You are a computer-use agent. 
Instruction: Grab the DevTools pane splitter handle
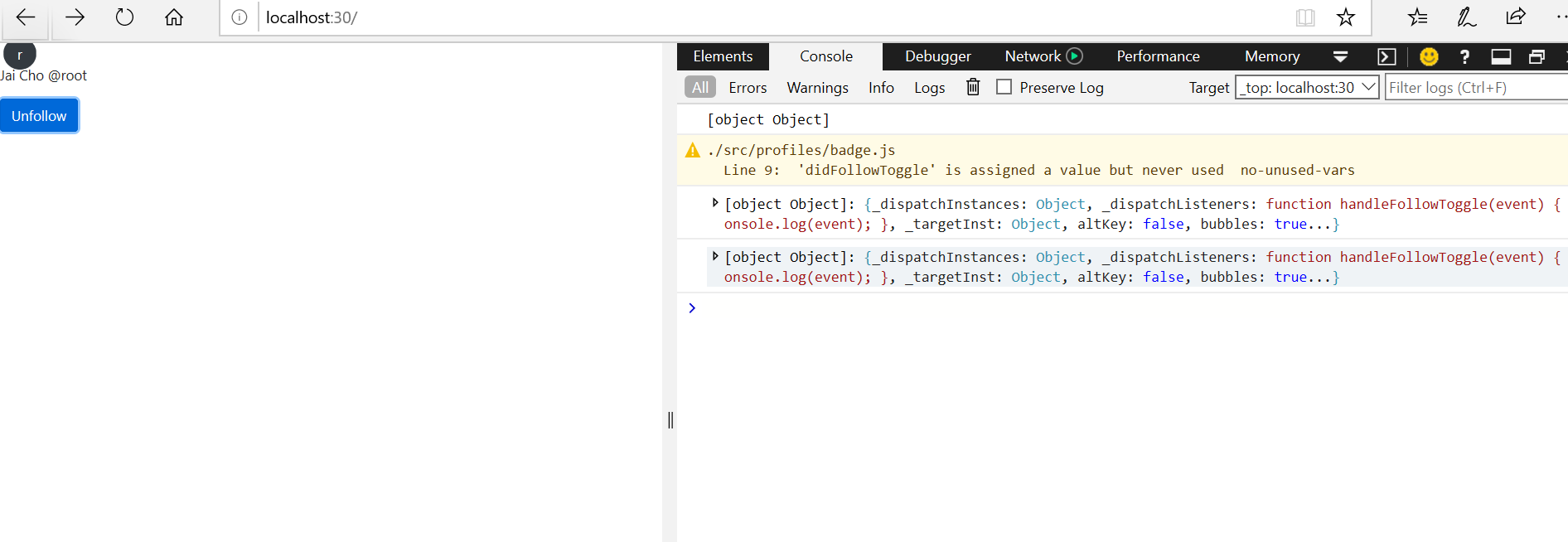pos(670,420)
